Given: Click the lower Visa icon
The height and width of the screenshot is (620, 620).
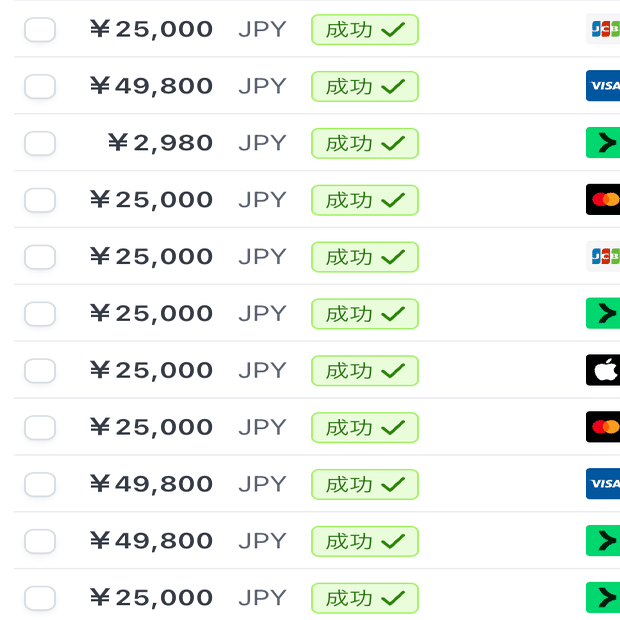Looking at the screenshot, I should pyautogui.click(x=603, y=484).
